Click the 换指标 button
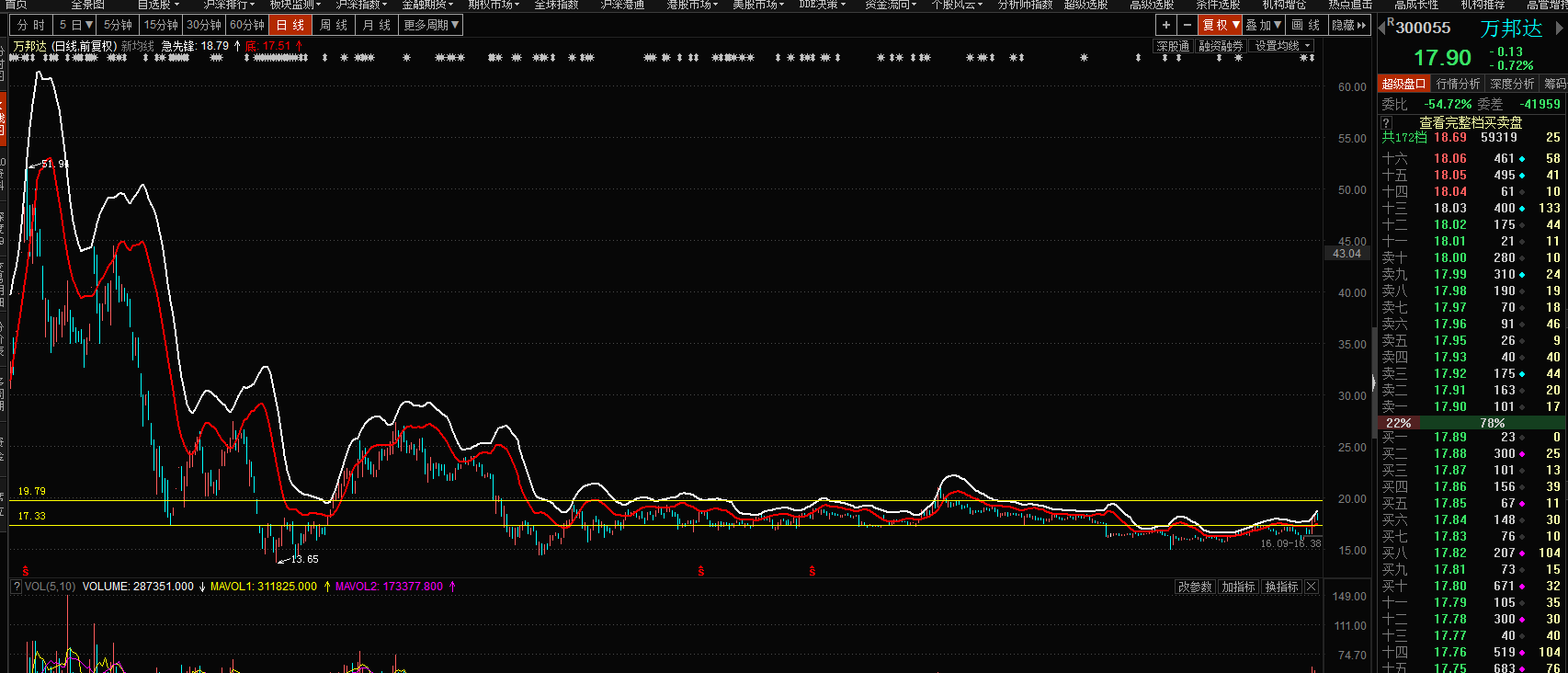Image resolution: width=1568 pixels, height=673 pixels. pos(1281,587)
